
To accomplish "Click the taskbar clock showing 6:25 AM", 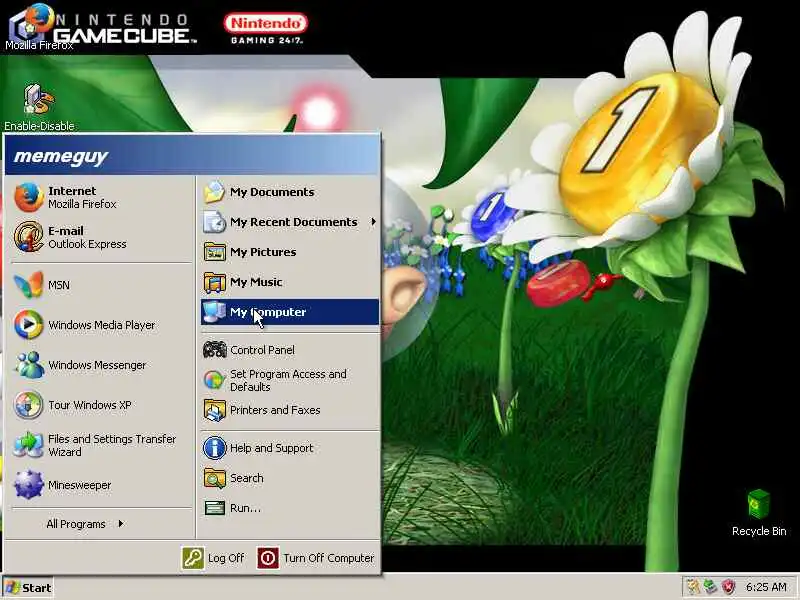I will click(766, 587).
